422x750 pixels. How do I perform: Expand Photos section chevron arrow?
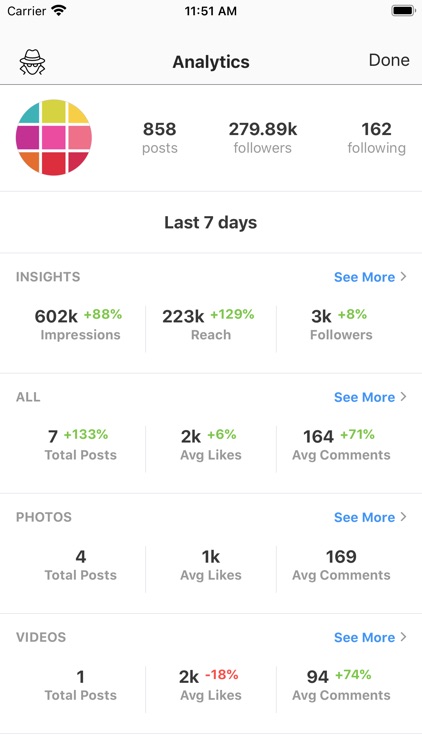(x=403, y=517)
